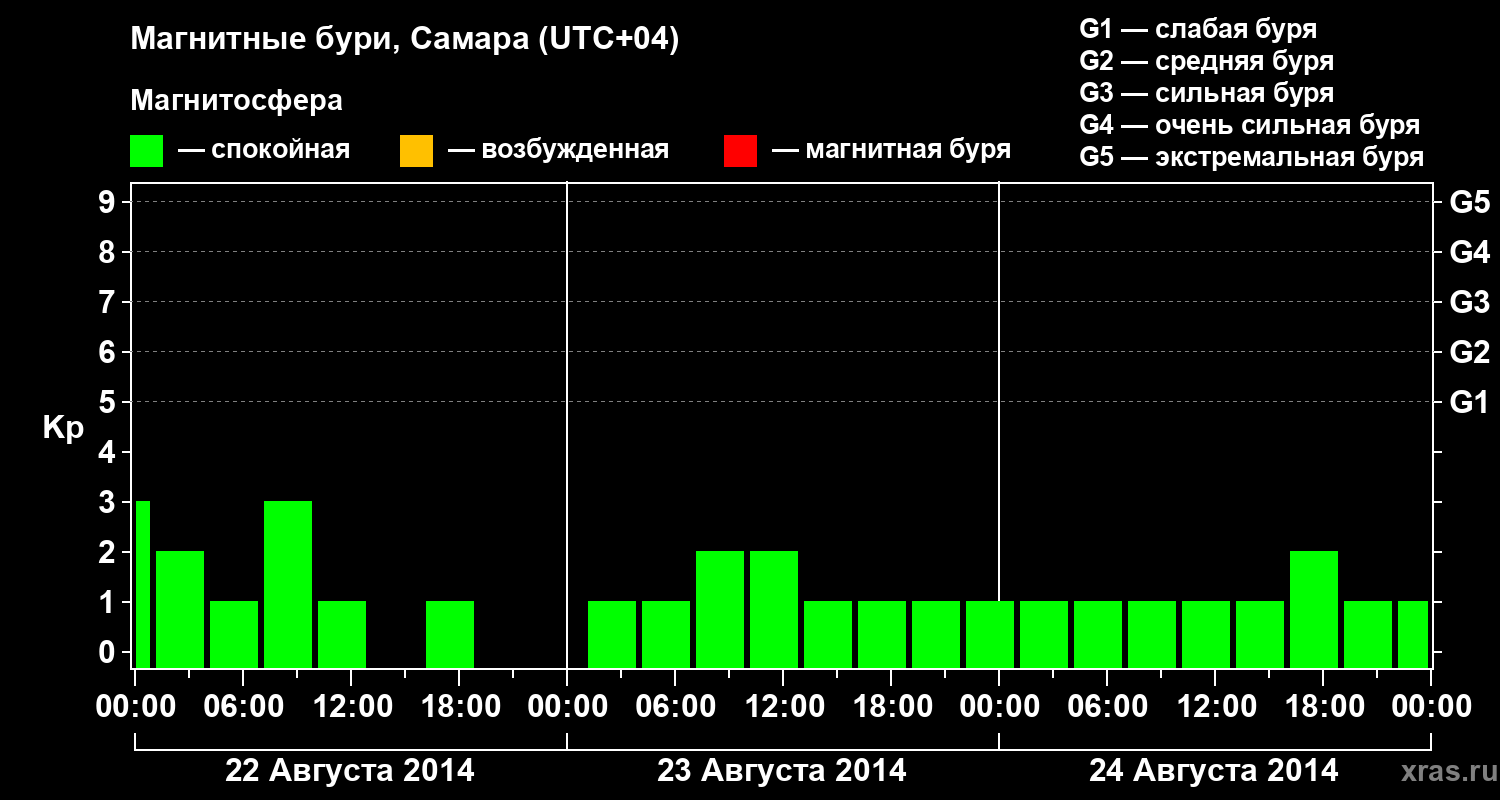This screenshot has height=800, width=1500.
Task: Click the right axis label G2
Action: tap(1470, 352)
